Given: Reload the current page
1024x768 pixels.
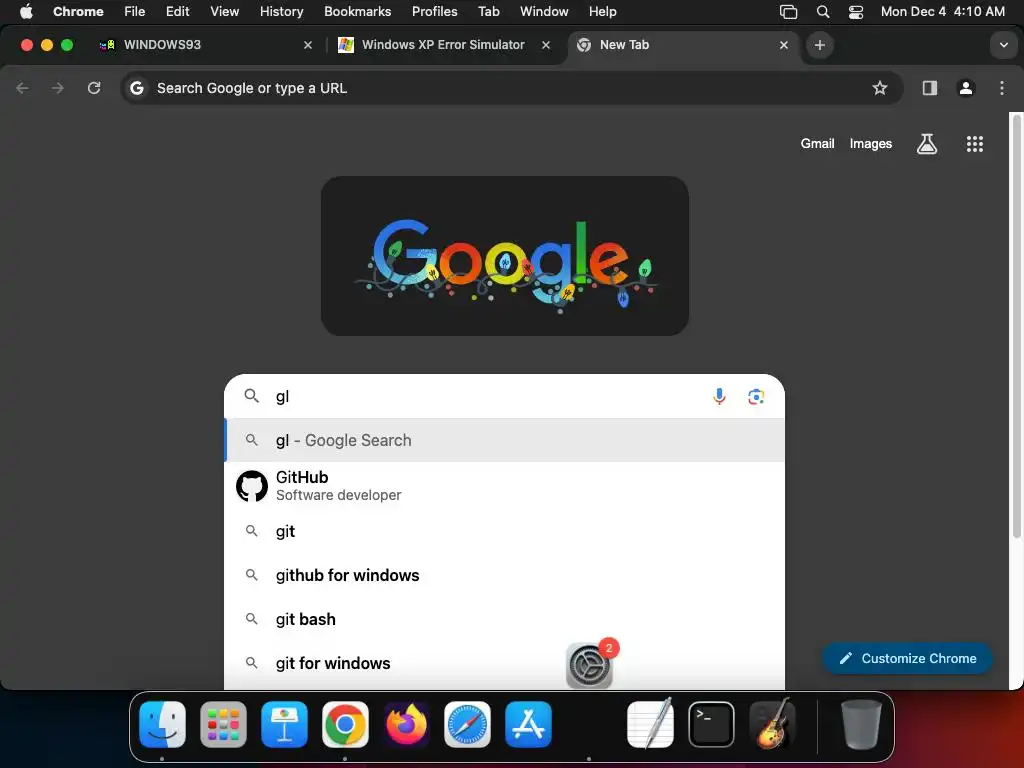Looking at the screenshot, I should point(94,88).
